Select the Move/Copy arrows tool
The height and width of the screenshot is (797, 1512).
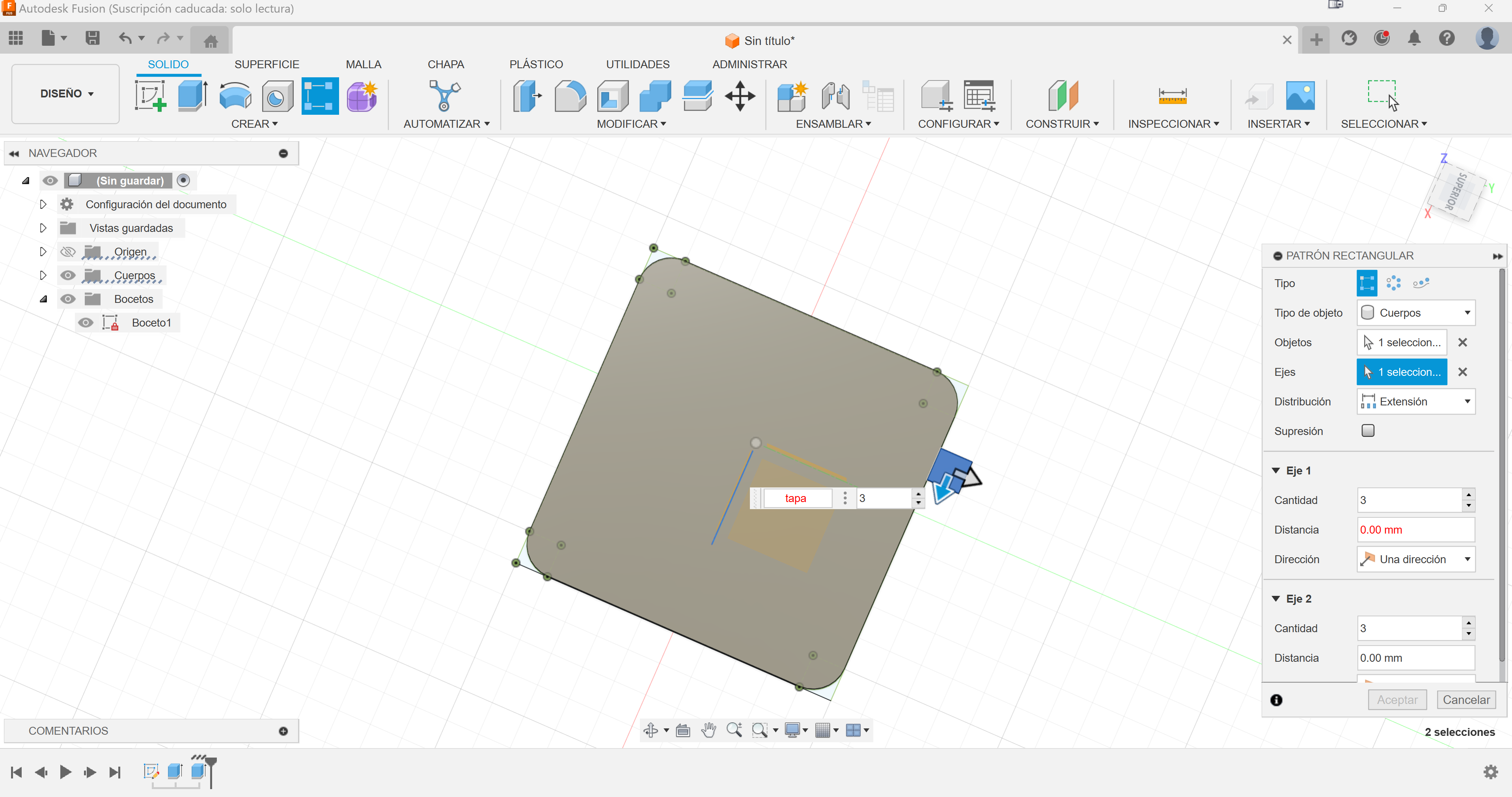click(740, 96)
